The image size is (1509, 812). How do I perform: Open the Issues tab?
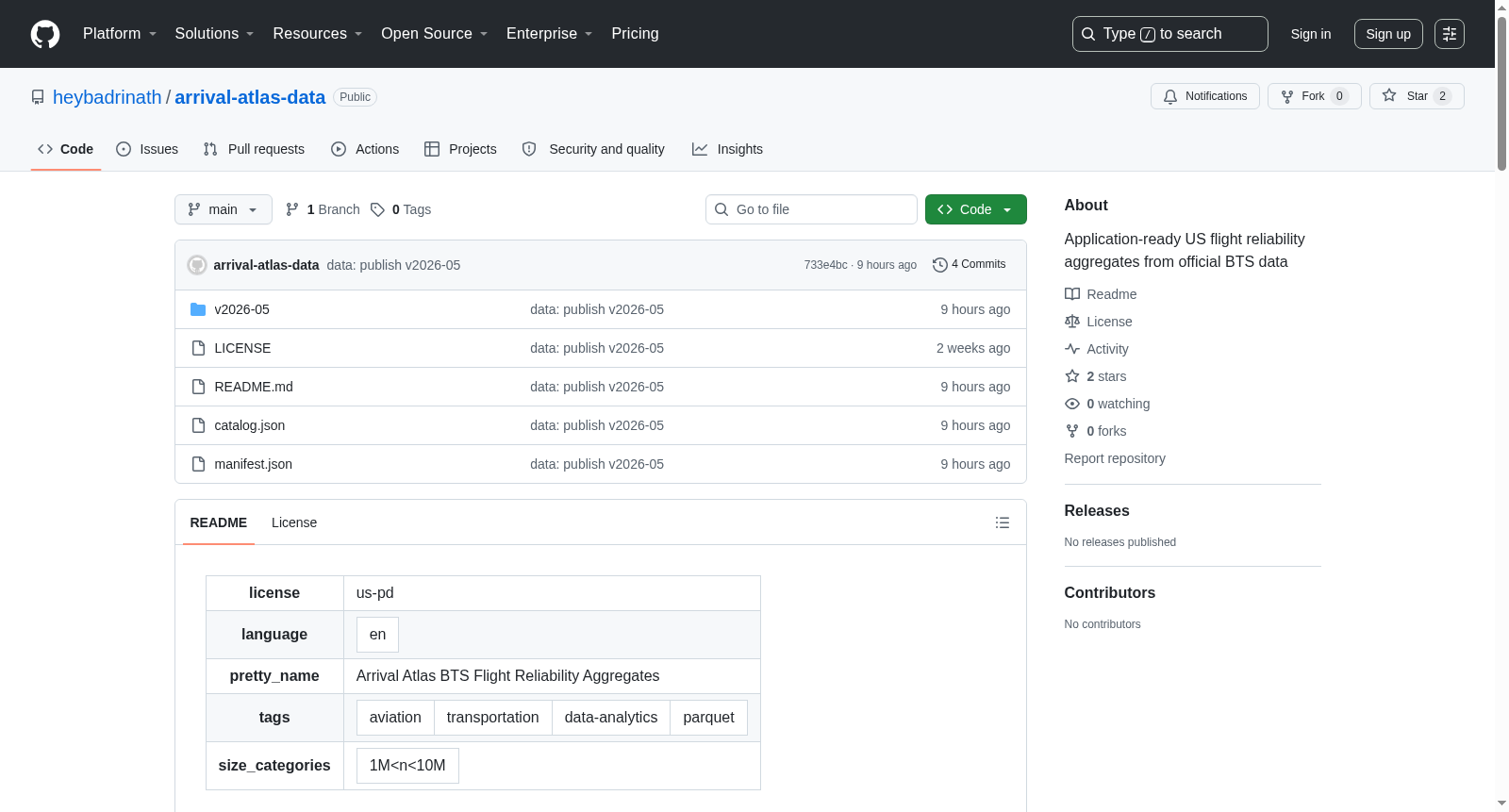(x=147, y=149)
